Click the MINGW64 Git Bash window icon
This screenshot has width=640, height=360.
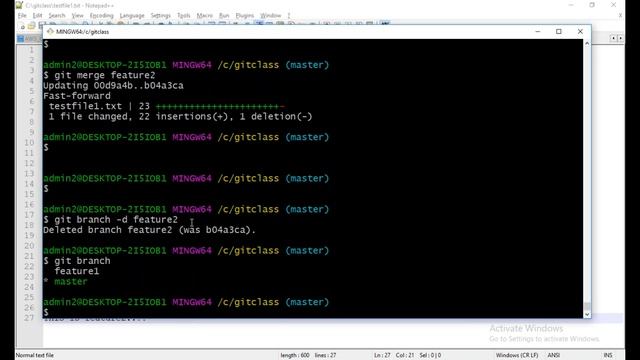pos(50,31)
